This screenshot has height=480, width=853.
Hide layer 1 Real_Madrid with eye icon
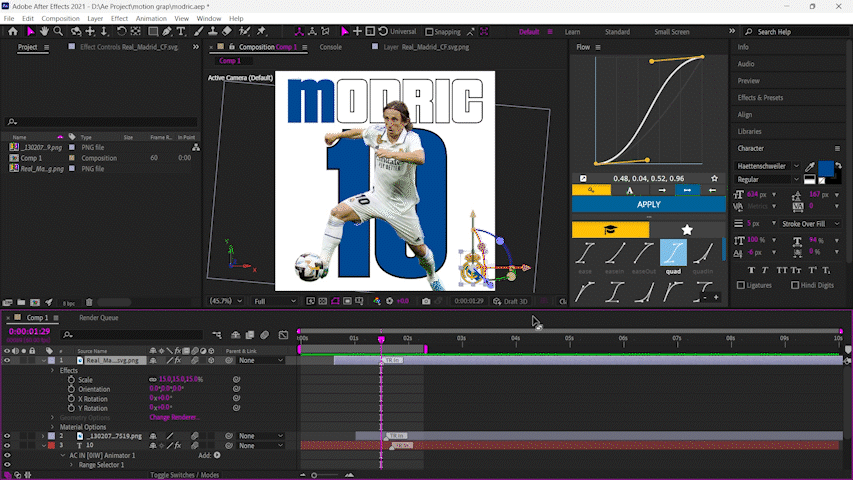click(7, 360)
